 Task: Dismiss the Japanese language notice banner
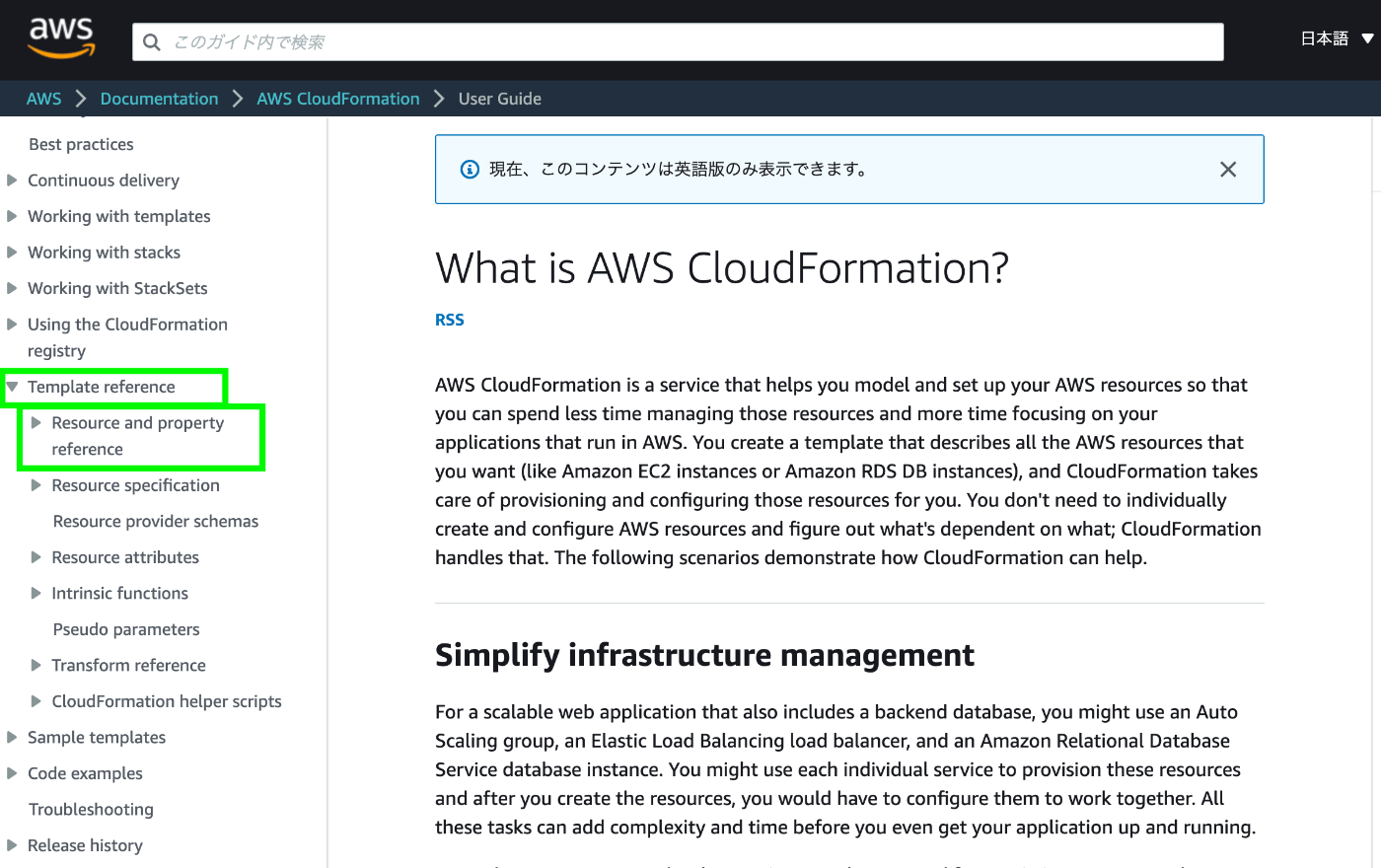coord(1228,170)
